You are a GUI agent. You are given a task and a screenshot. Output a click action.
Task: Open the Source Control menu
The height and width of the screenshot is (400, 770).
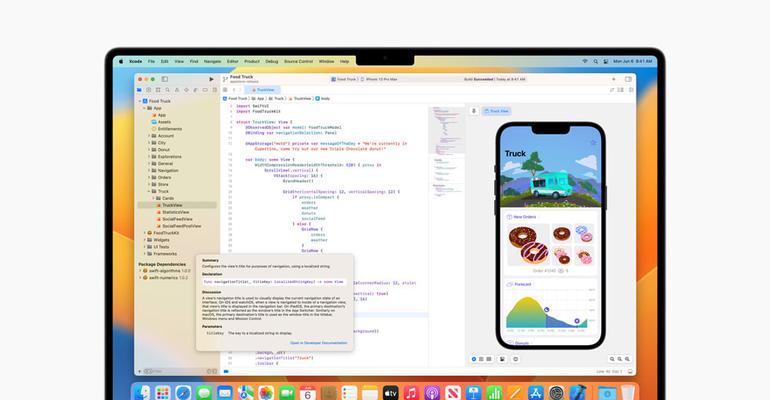coord(299,61)
